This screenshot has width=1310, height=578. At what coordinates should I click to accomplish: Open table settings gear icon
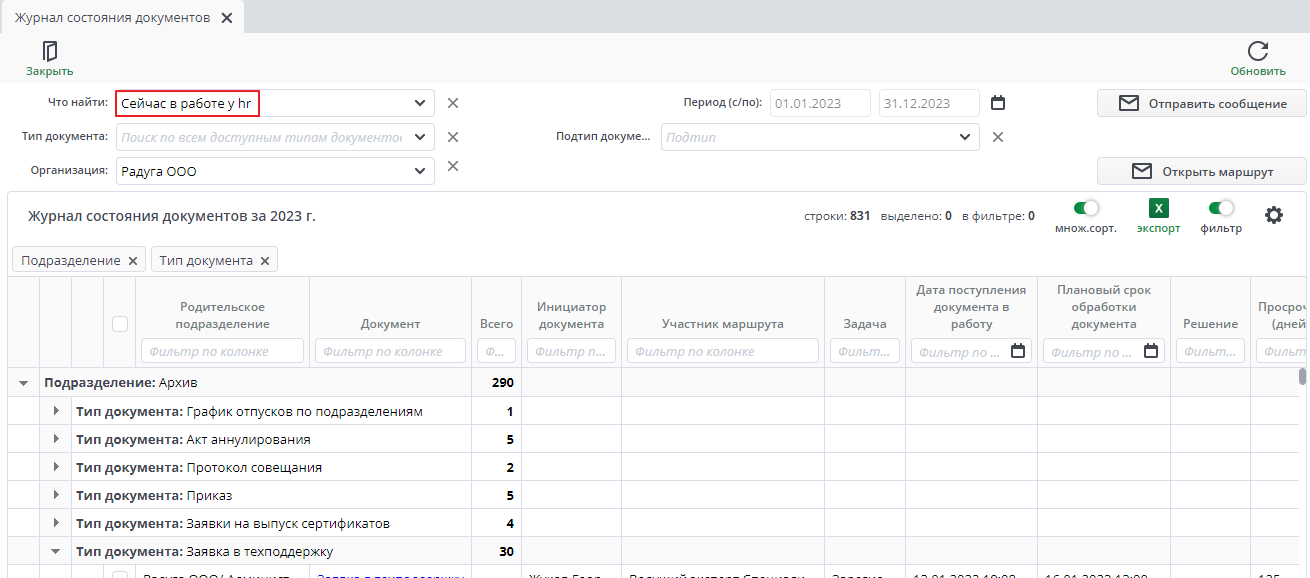[x=1274, y=215]
